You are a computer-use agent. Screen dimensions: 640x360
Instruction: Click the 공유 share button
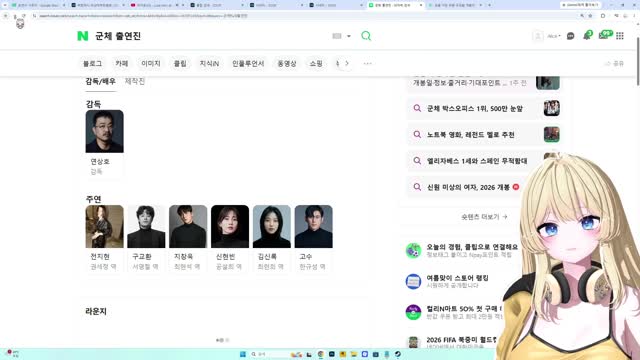[x=614, y=63]
